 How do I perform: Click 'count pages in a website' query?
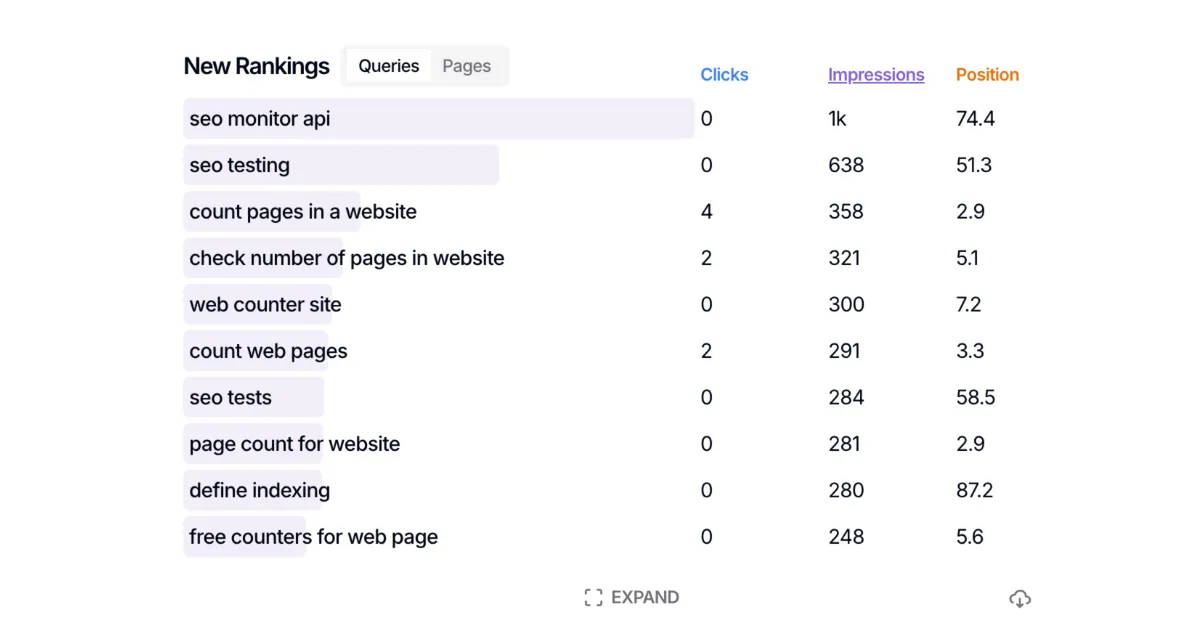303,212
